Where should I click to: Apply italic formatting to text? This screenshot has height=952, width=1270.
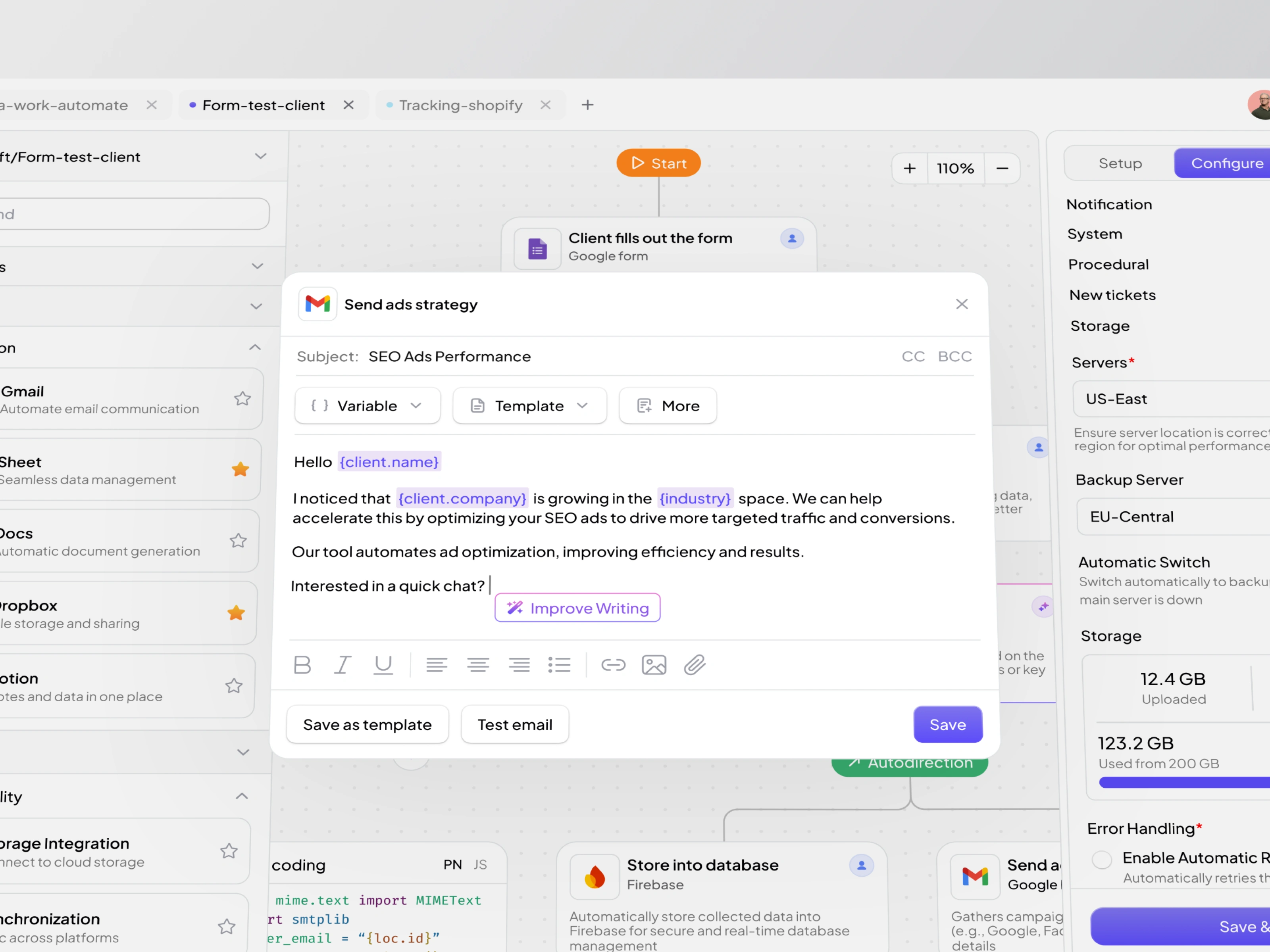click(x=343, y=664)
